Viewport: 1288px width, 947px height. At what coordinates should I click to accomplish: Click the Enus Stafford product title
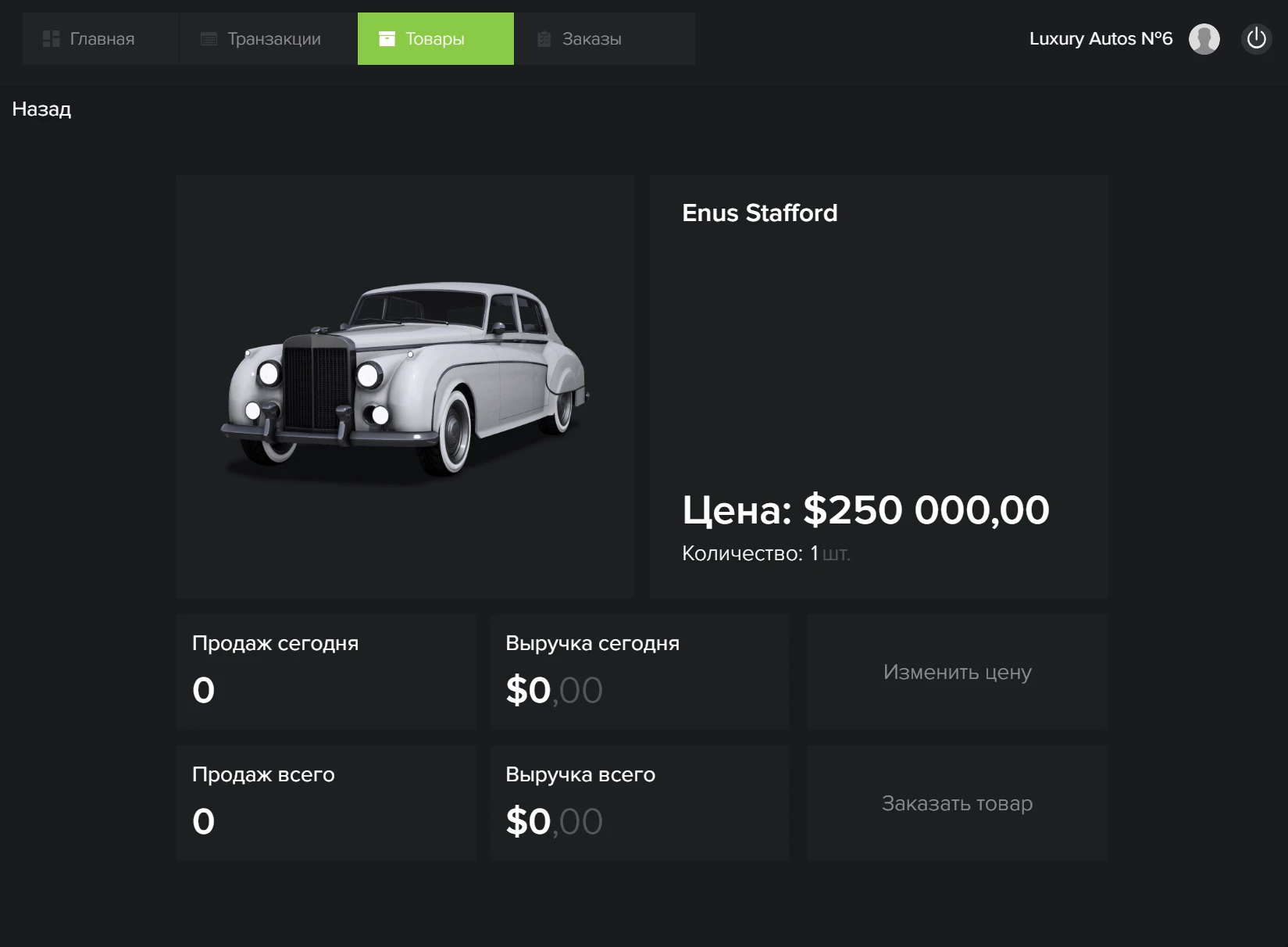(759, 213)
